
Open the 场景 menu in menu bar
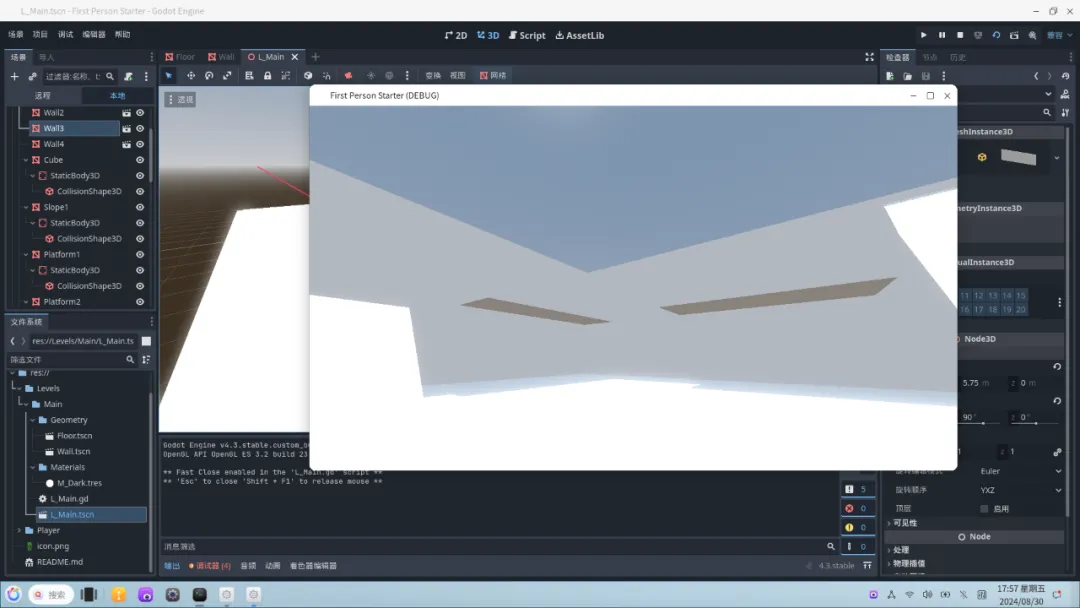(x=16, y=34)
